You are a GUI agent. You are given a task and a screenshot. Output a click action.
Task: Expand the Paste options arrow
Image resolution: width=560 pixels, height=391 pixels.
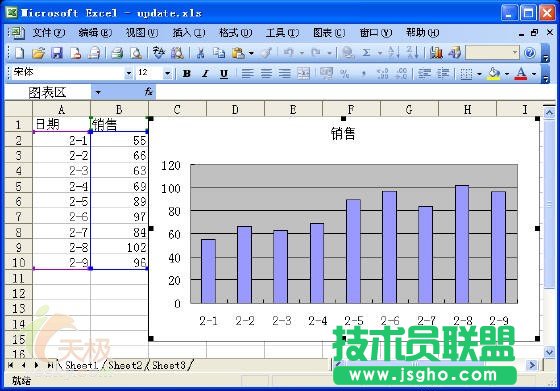251,53
